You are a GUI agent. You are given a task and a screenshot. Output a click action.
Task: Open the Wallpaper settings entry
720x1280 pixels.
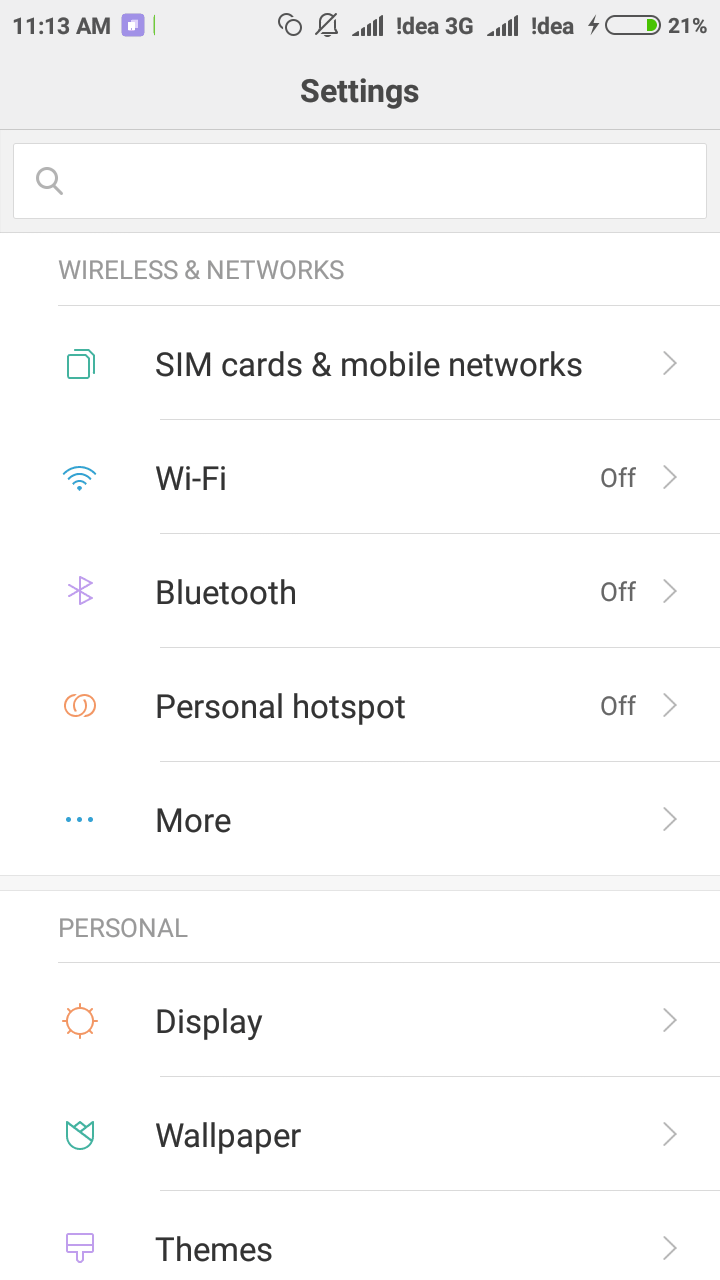pyautogui.click(x=228, y=1136)
